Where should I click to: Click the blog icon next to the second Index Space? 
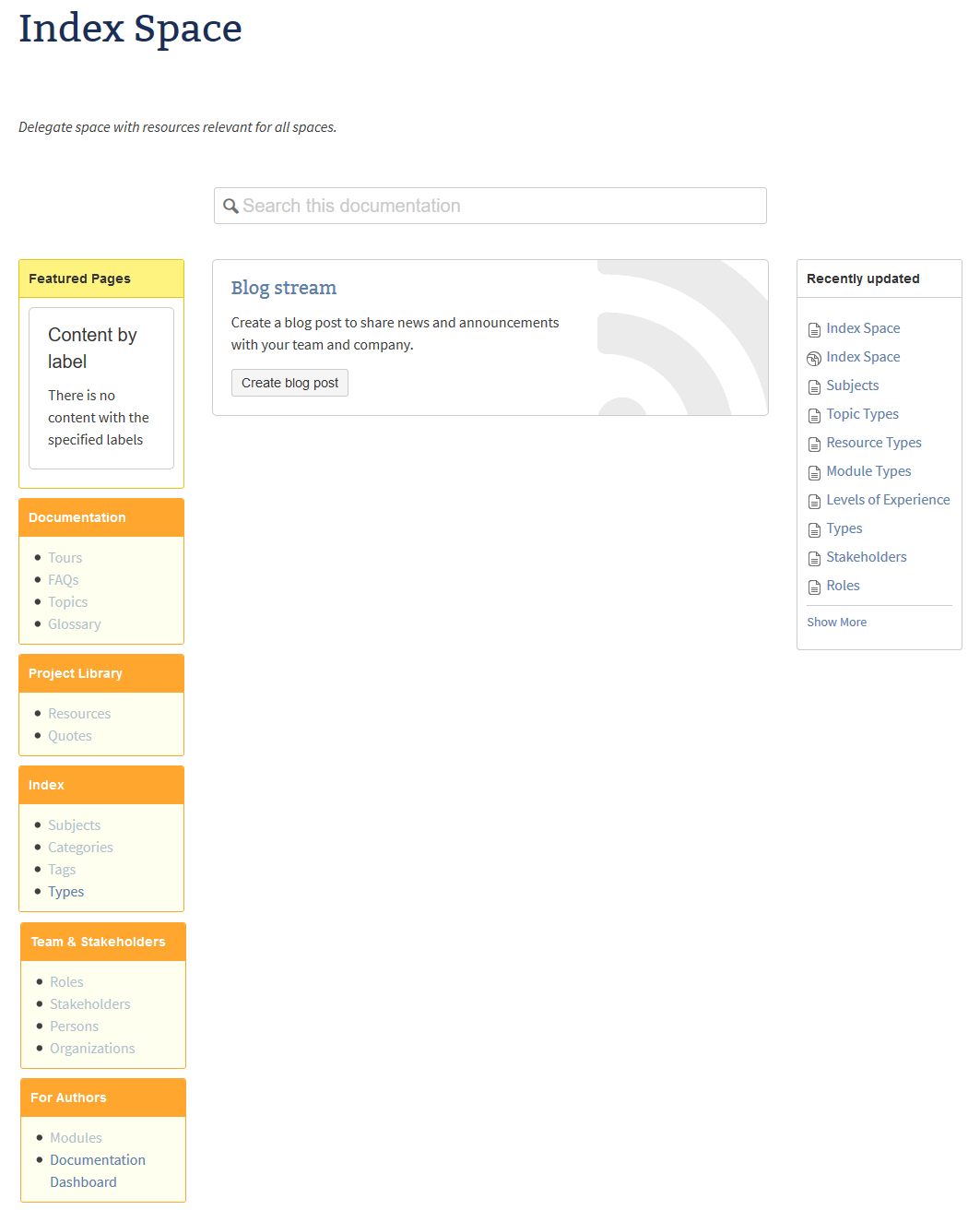click(814, 359)
